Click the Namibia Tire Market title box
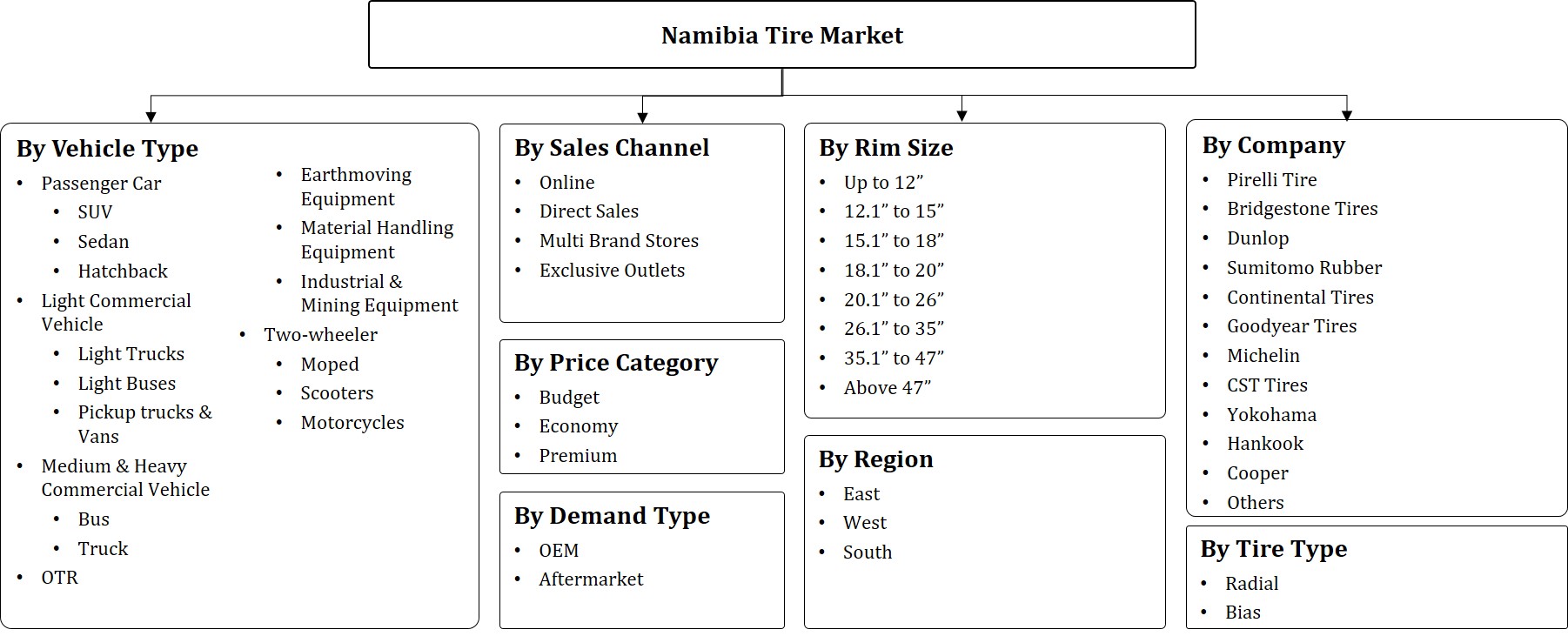Viewport: 1568px width, 636px height. click(781, 36)
